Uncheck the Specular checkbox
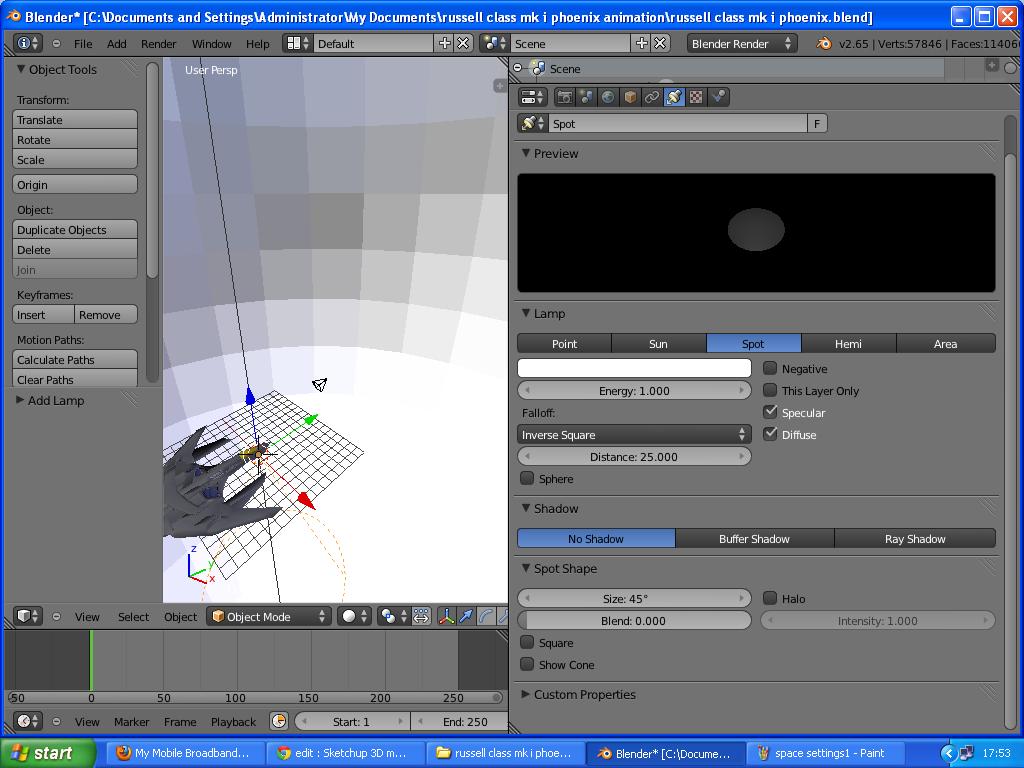 (x=770, y=412)
